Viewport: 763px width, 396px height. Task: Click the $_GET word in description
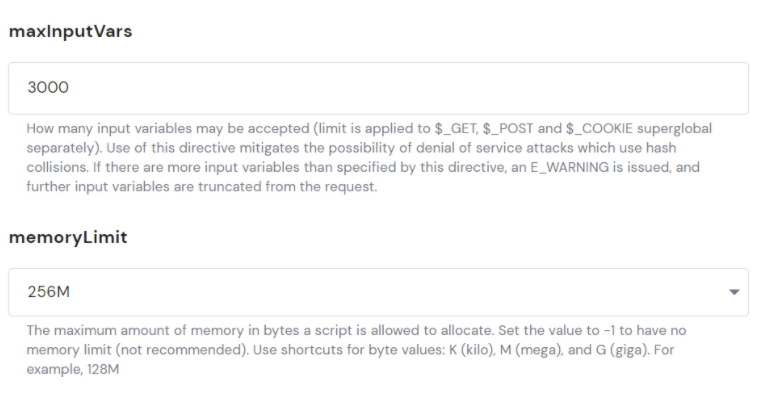tap(455, 128)
